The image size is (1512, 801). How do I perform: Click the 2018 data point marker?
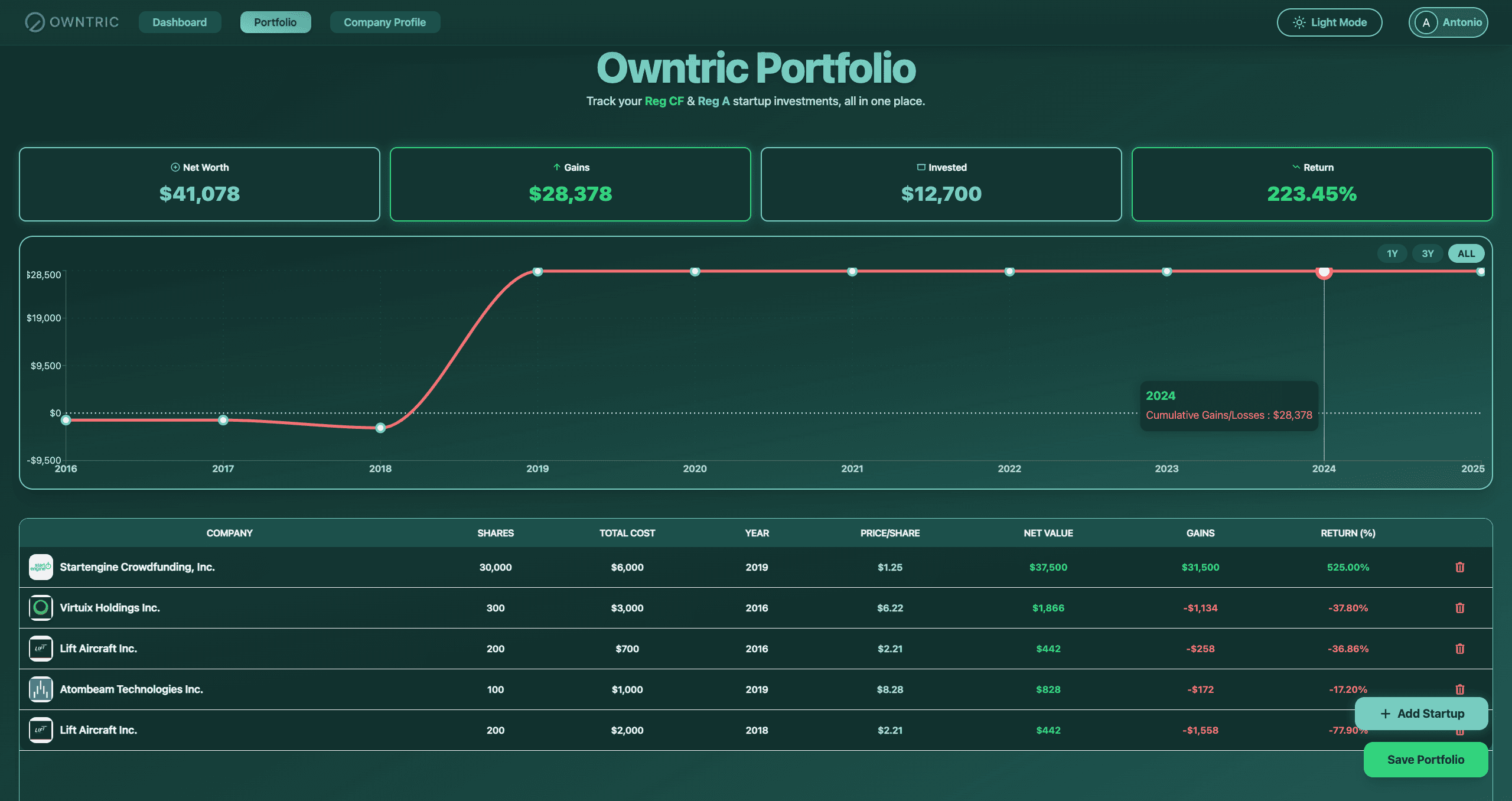pyautogui.click(x=380, y=427)
